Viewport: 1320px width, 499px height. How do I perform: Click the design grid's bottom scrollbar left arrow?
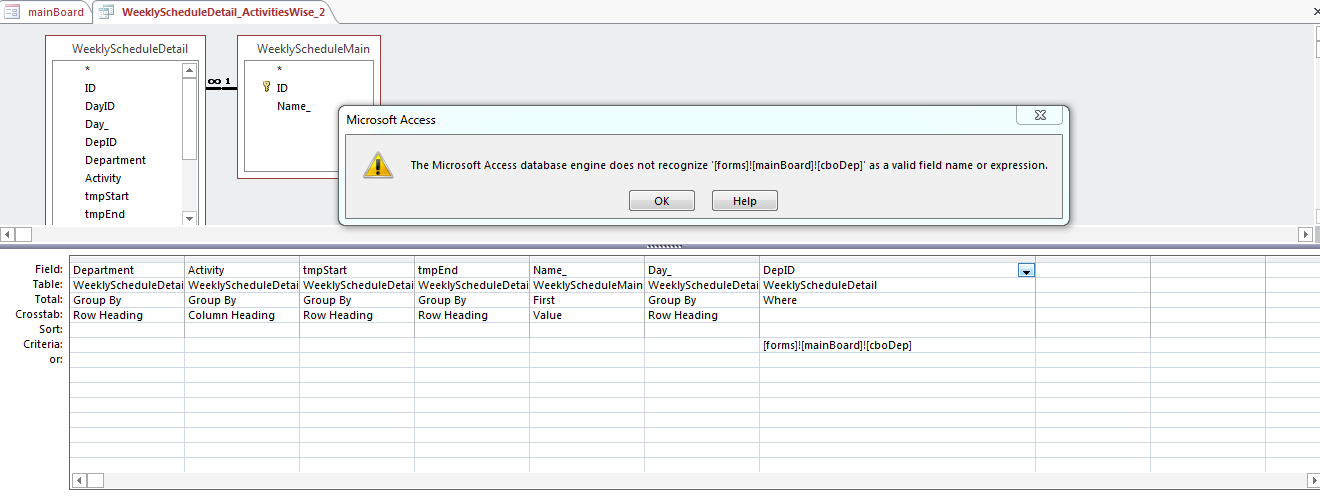(78, 480)
